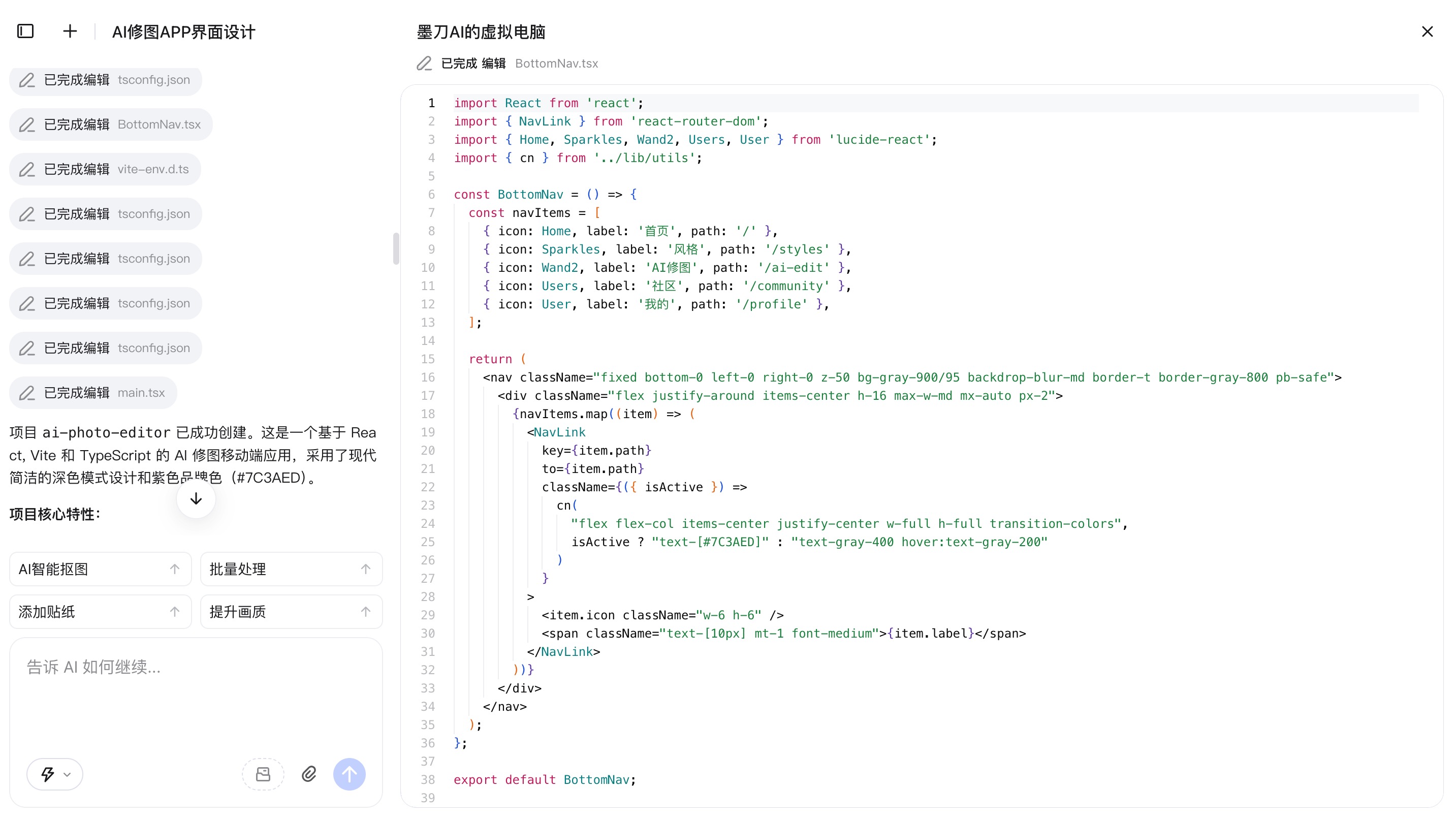The width and height of the screenshot is (1456, 820).
Task: Click pencil icon in BottomNav.tsx chat entry
Action: tap(26, 124)
